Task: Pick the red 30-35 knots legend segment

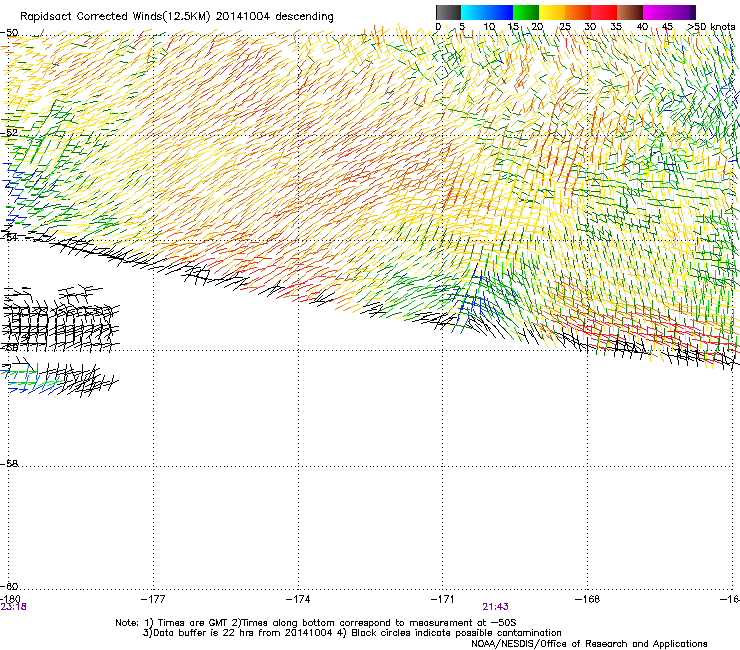Action: click(604, 12)
